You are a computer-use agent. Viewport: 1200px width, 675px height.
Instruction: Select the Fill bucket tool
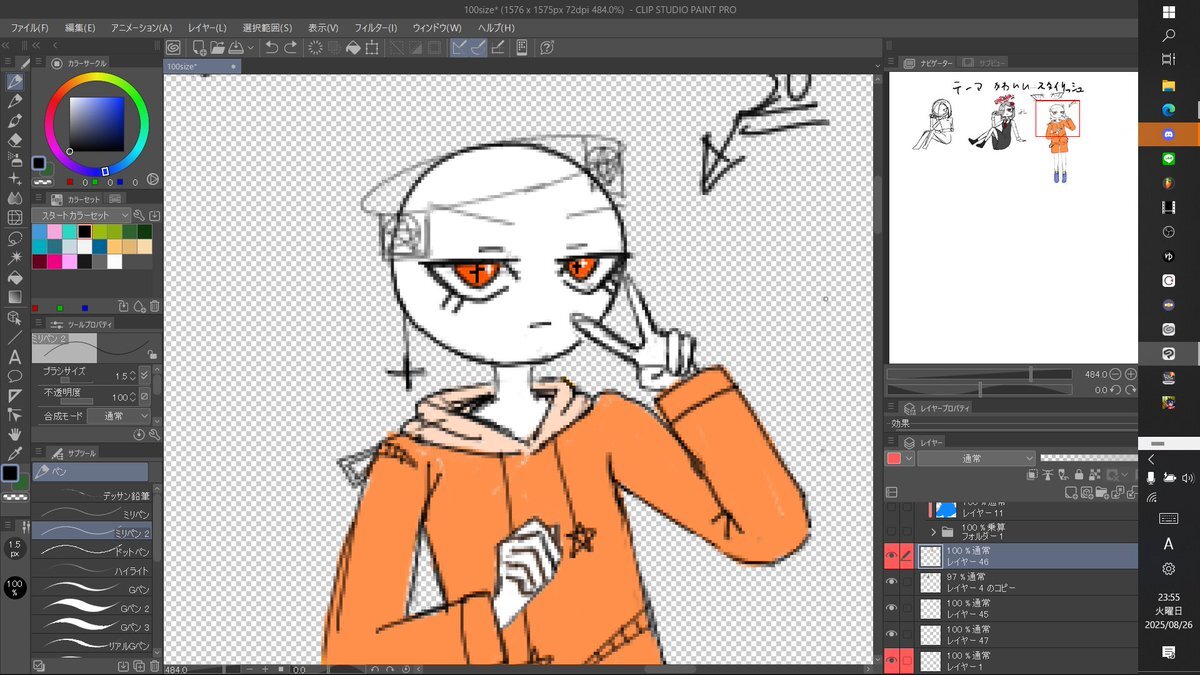[15, 277]
